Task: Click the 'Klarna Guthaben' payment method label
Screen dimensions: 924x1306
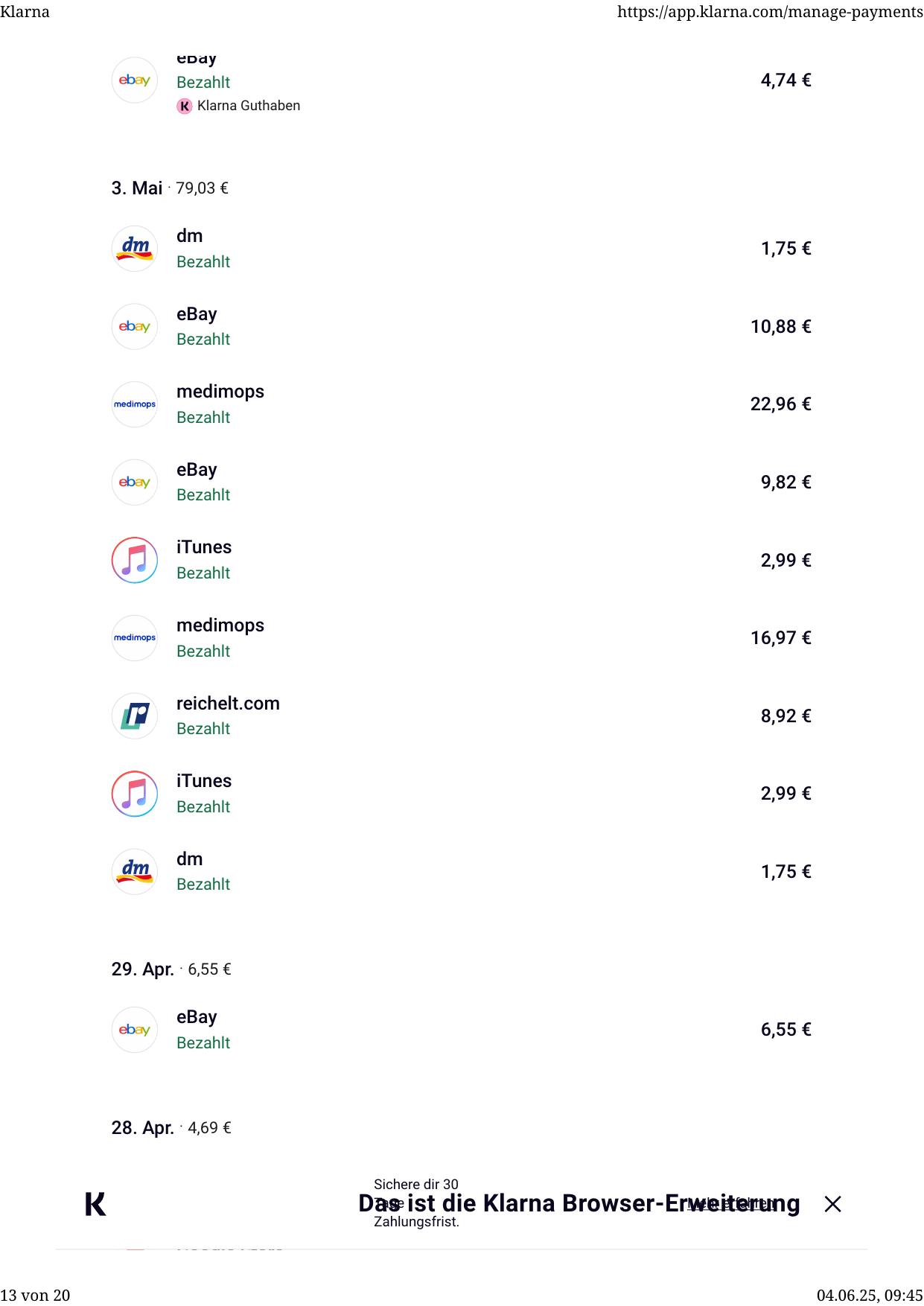Action: [x=249, y=106]
